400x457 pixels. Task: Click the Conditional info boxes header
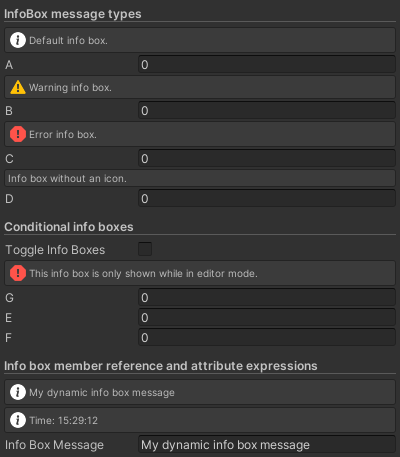coord(69,227)
